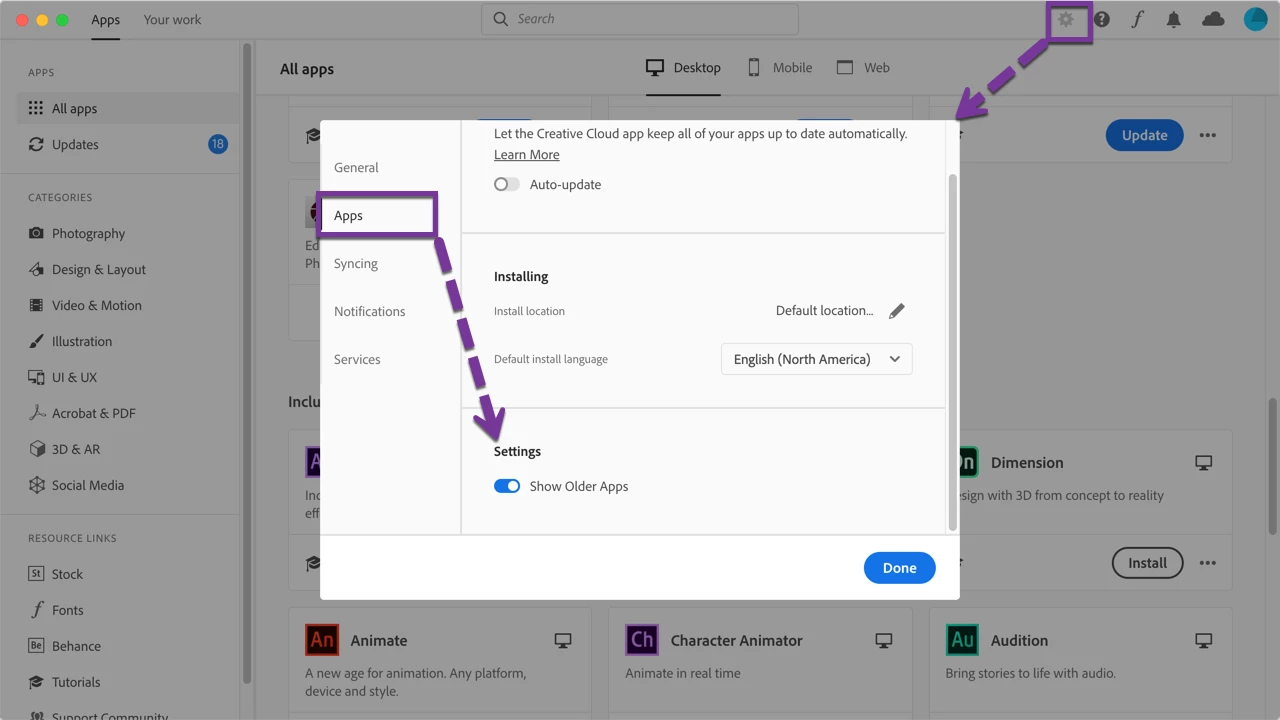Viewport: 1280px width, 720px height.
Task: Open the settings gear icon
Action: (x=1066, y=19)
